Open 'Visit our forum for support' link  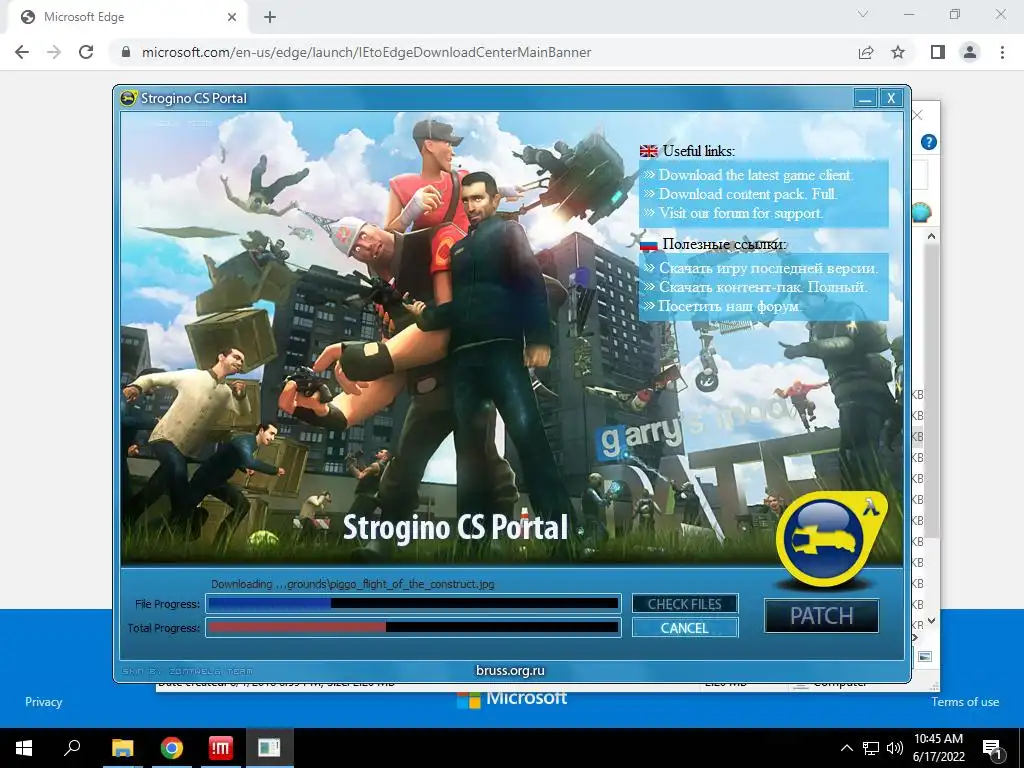[x=741, y=213]
